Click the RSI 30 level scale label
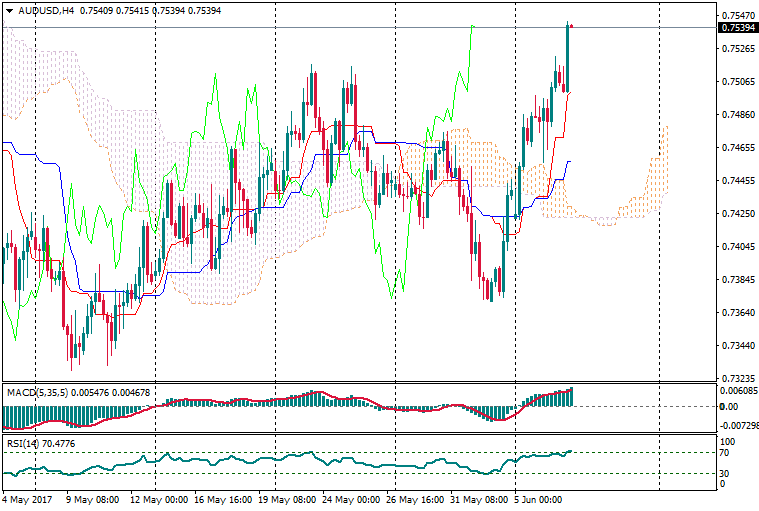The width and height of the screenshot is (759, 511). point(727,474)
